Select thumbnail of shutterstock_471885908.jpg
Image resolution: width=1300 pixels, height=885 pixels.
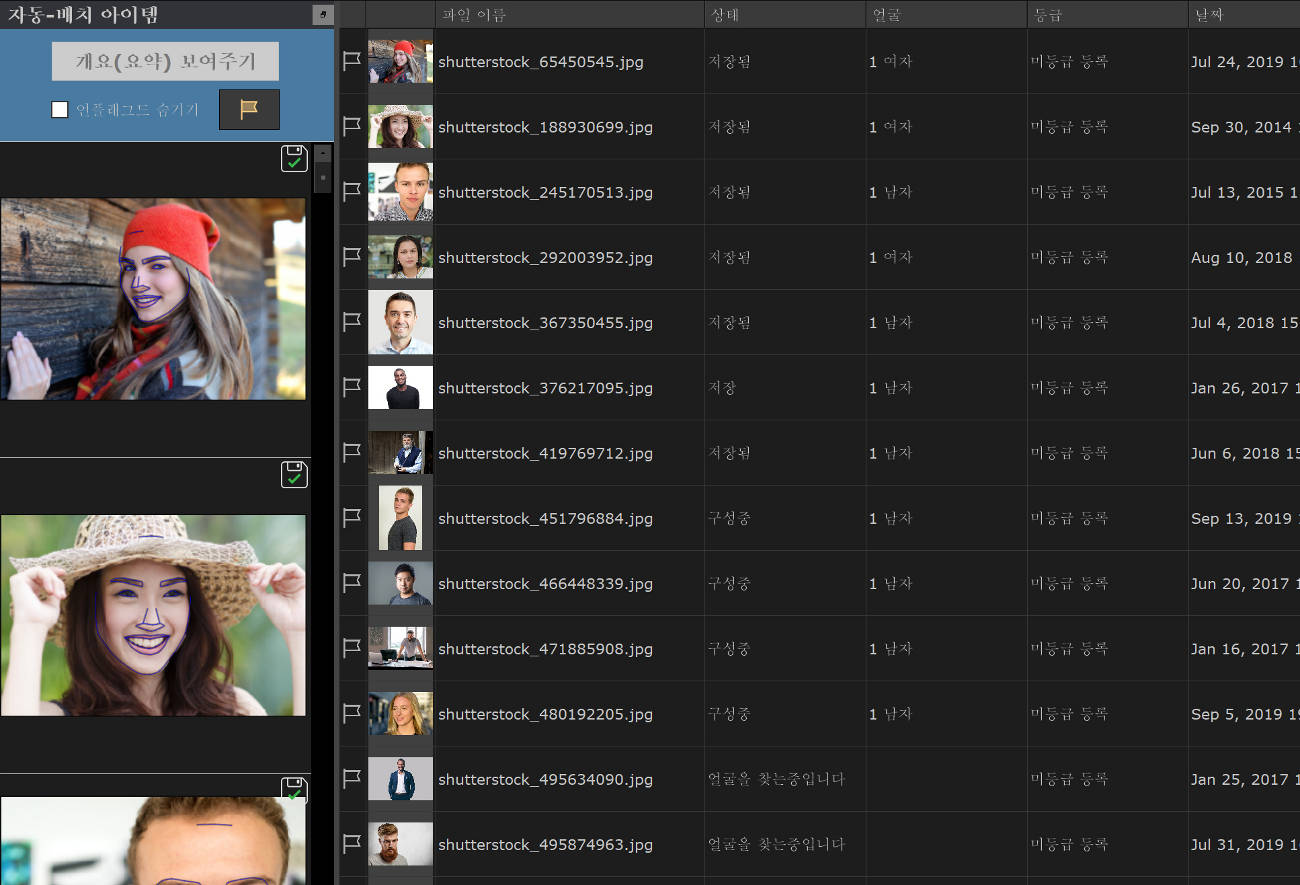400,648
